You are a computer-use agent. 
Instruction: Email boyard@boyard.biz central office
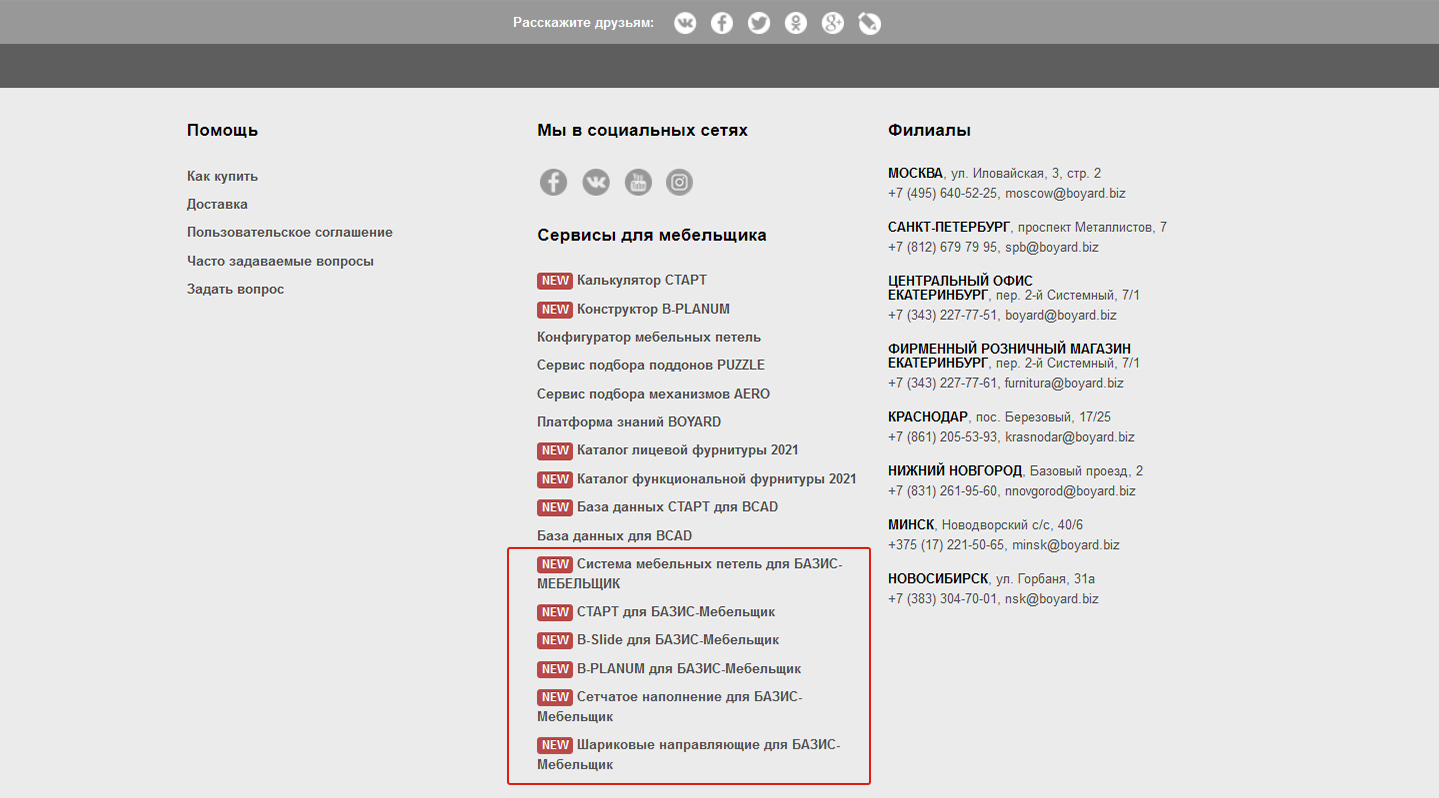coord(1061,315)
